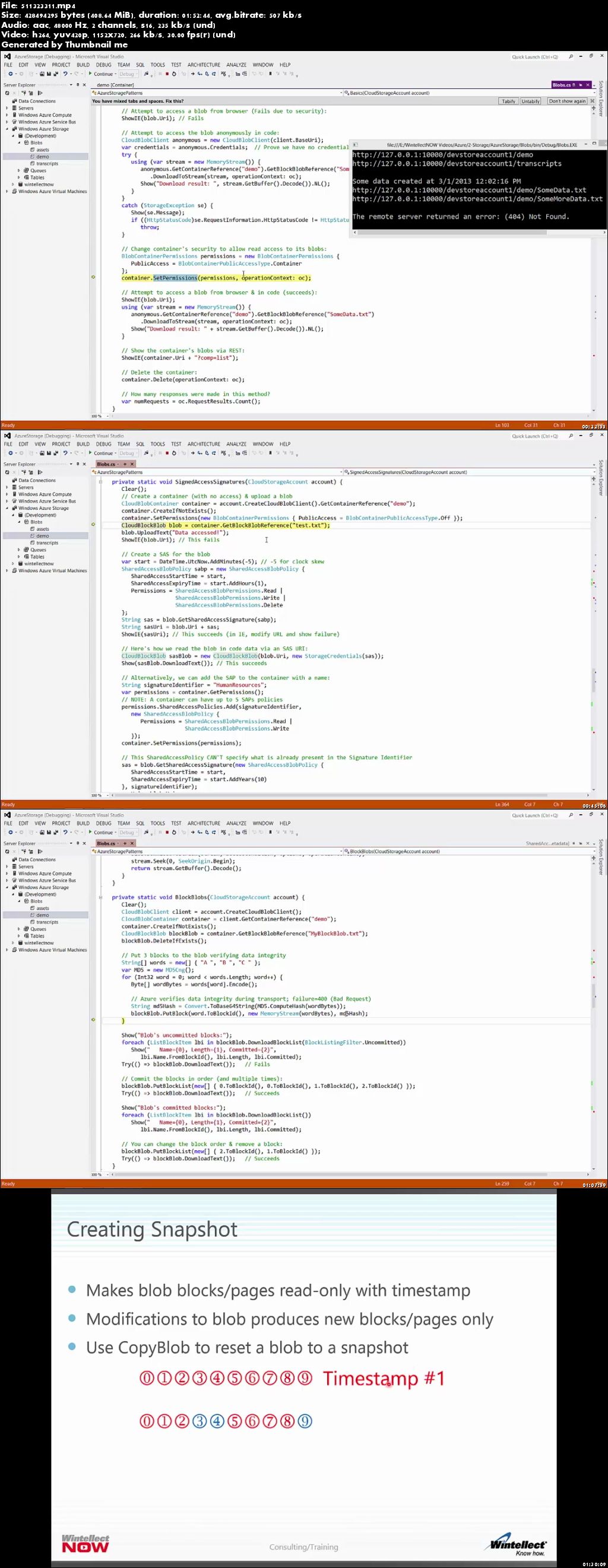This screenshot has width=608, height=1568.
Task: Open the ANALYZE menu in the 01:07:59 frame
Action: [236, 823]
